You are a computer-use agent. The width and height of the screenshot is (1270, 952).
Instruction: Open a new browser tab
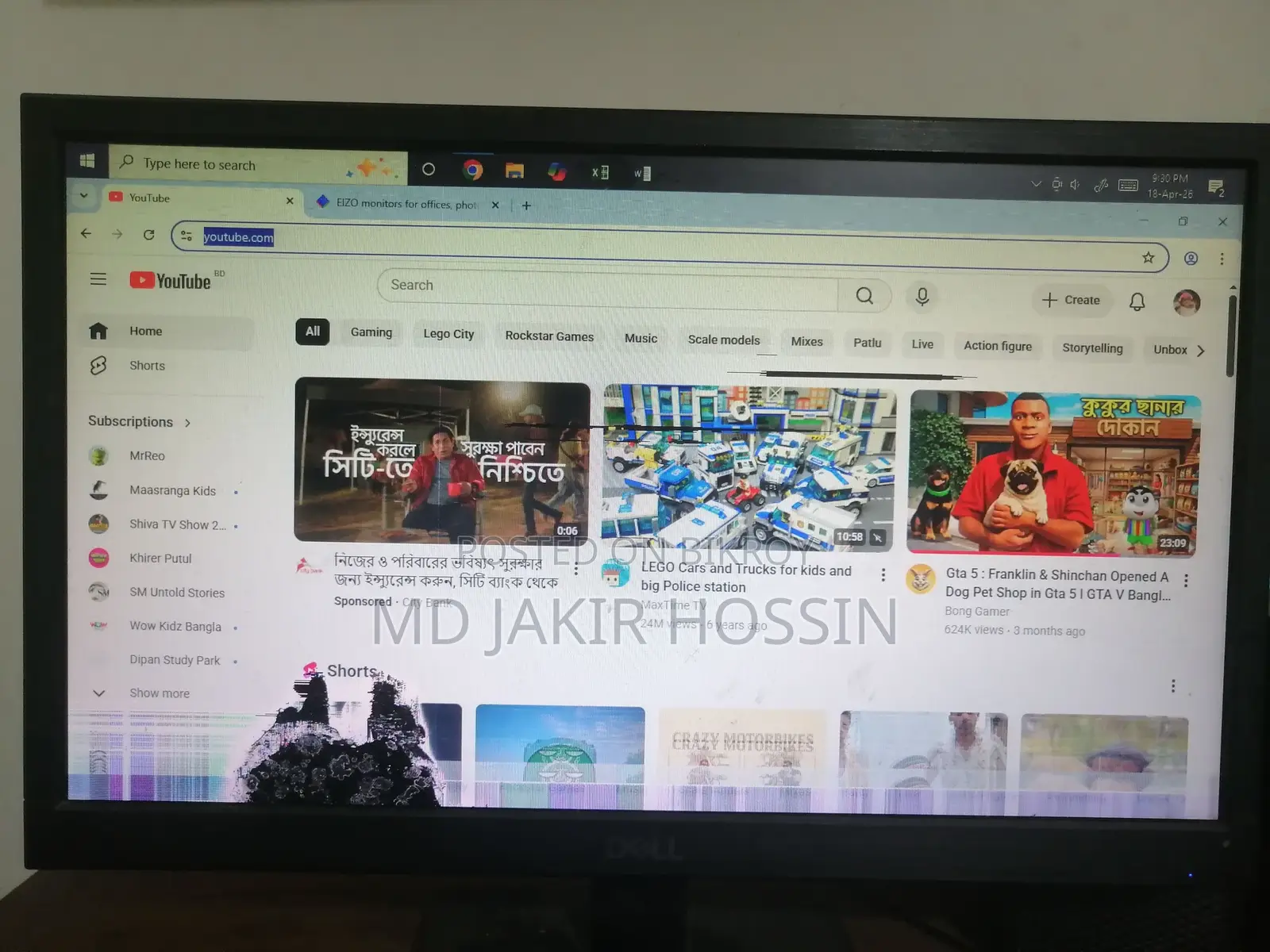point(526,205)
